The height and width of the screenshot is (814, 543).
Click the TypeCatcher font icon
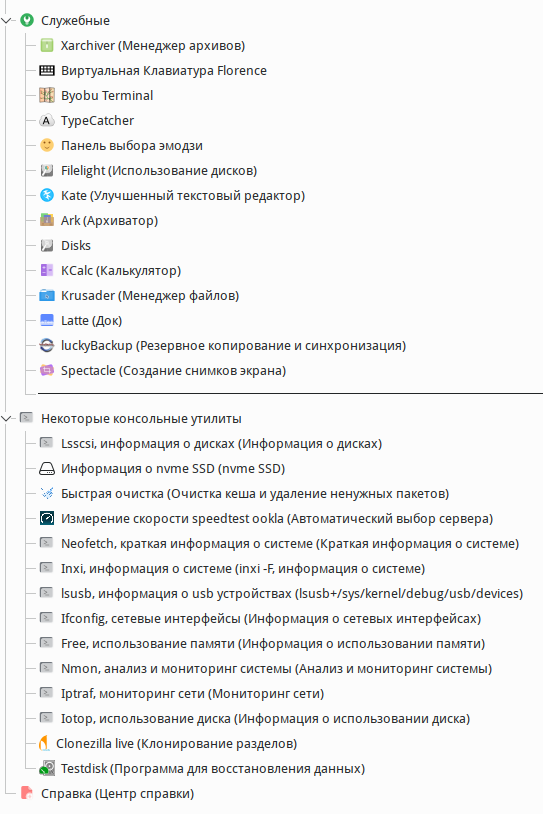(x=47, y=120)
